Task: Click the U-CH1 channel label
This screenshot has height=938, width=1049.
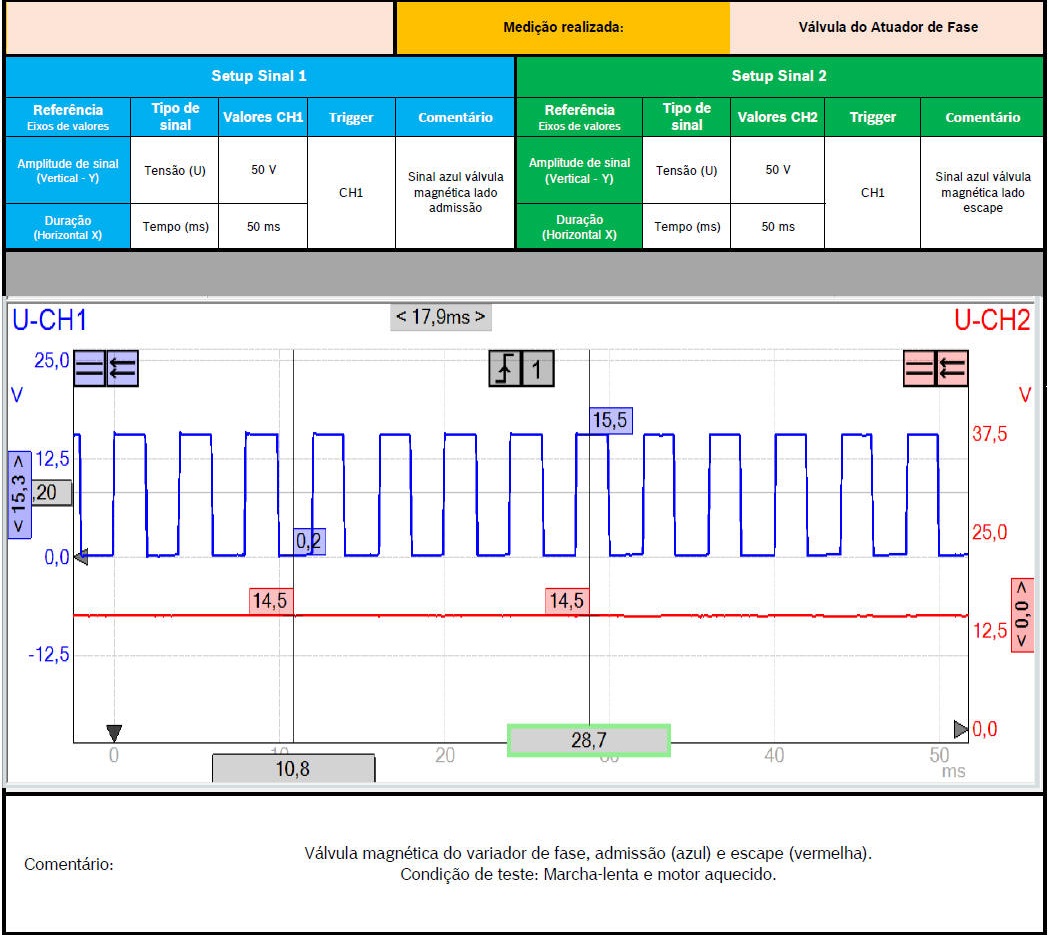Action: click(x=49, y=320)
